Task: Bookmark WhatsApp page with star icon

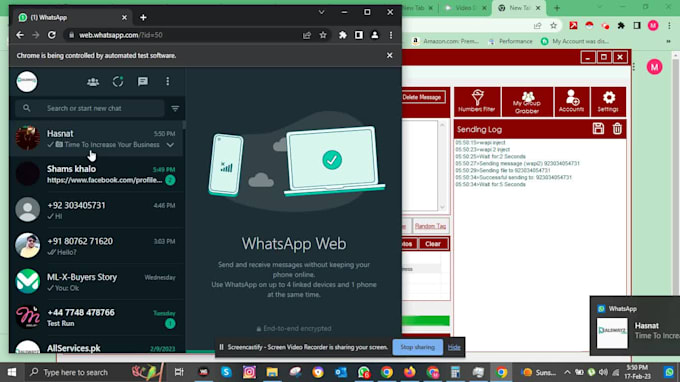Action: pyautogui.click(x=323, y=35)
